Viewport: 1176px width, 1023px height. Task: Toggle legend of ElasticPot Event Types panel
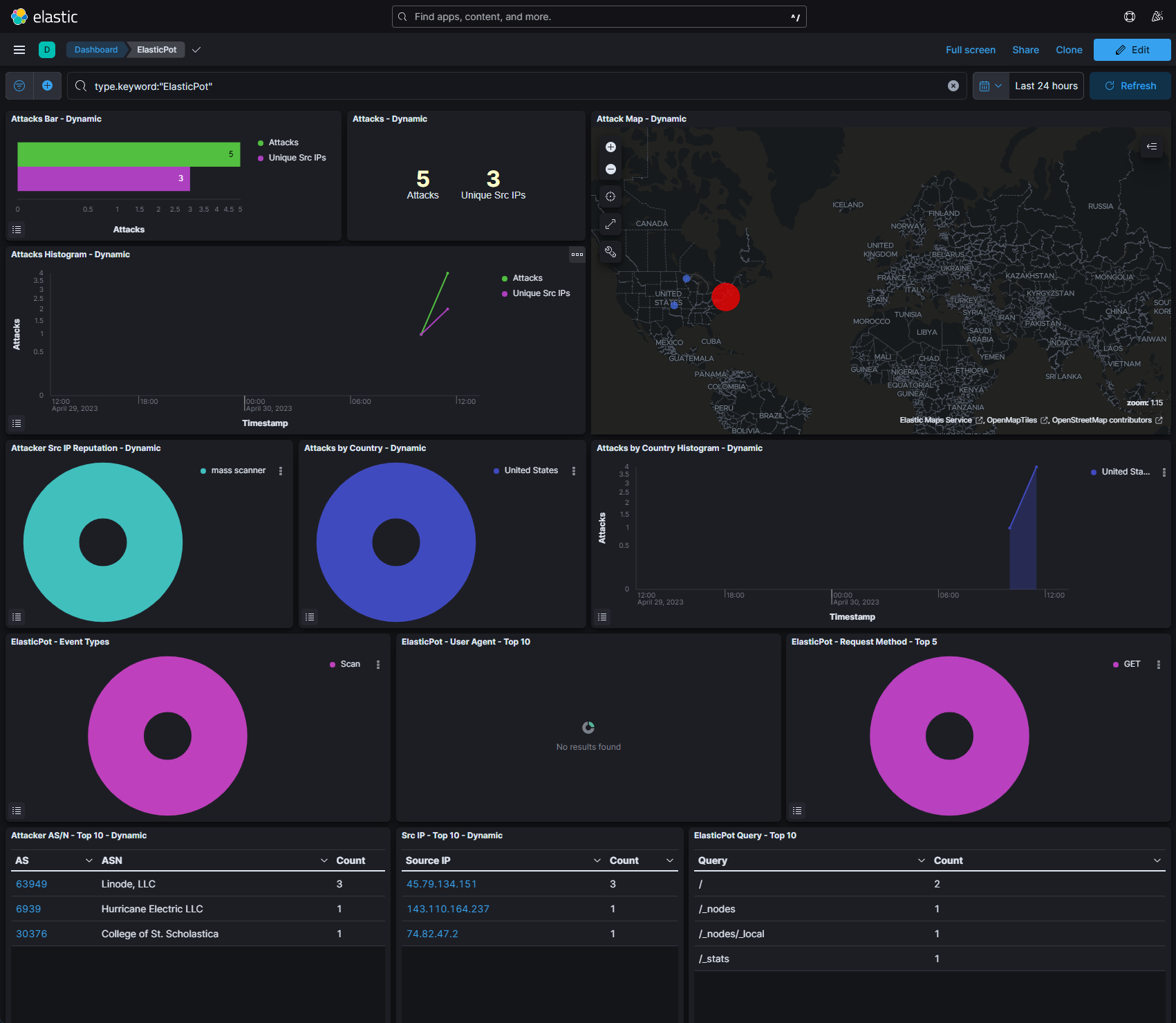coord(17,810)
